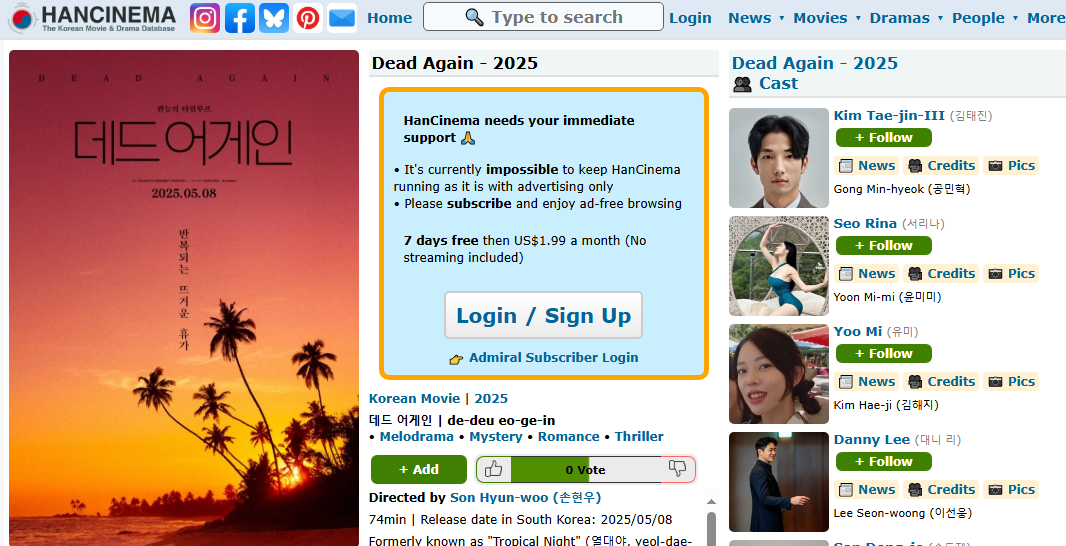Open Credits for Seo Rina
The image size is (1066, 546).
click(942, 273)
